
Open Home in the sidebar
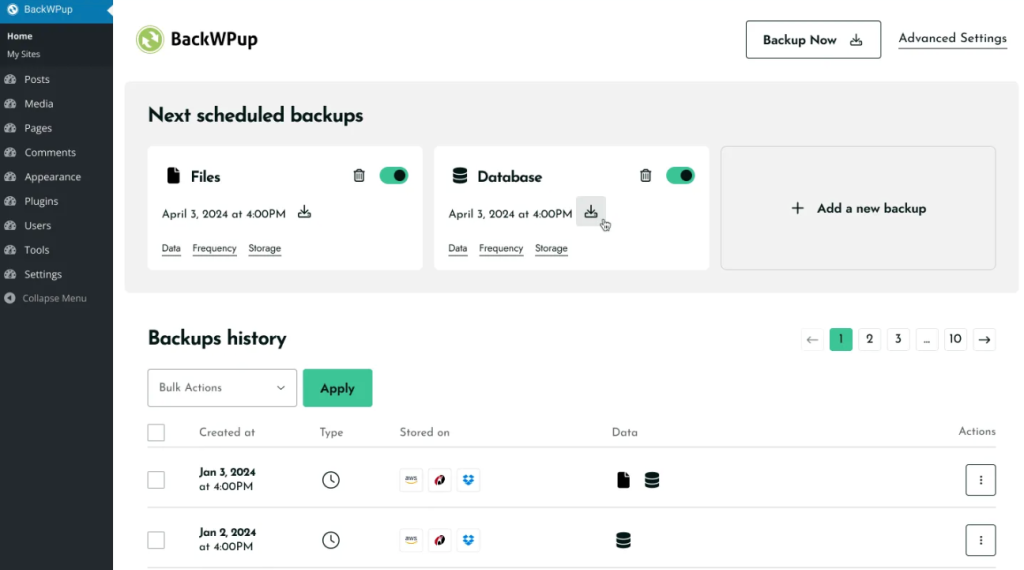pos(20,36)
